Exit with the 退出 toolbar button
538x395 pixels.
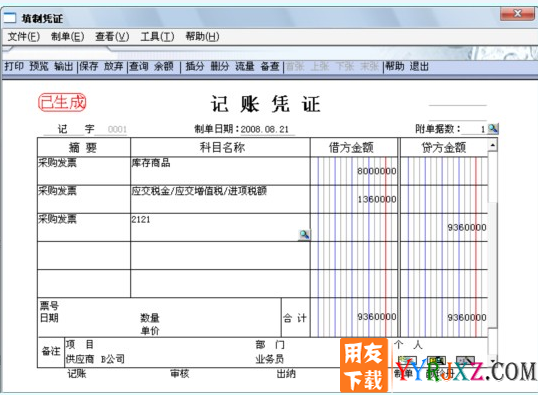tap(419, 66)
